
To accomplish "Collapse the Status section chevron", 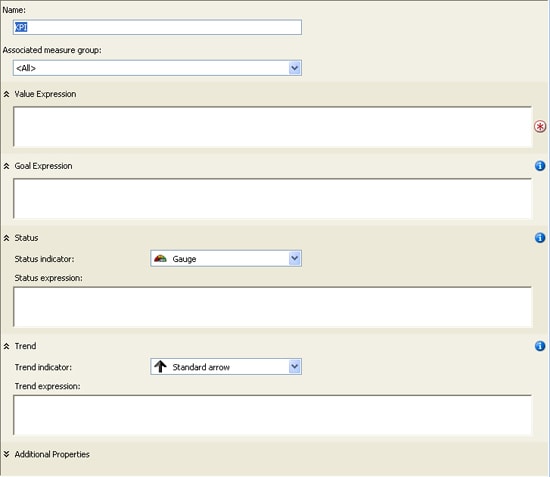I will coord(6,238).
